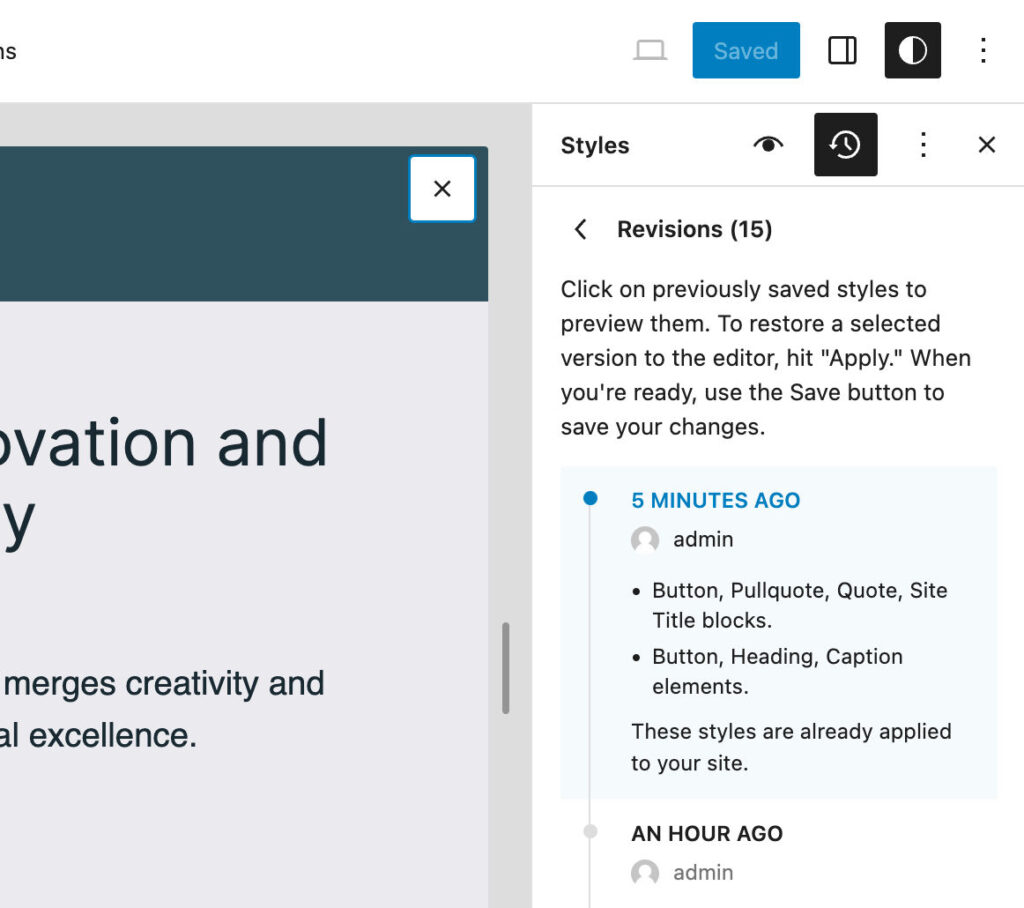Viewport: 1024px width, 908px height.
Task: Open the Styles panel options menu
Action: (923, 144)
